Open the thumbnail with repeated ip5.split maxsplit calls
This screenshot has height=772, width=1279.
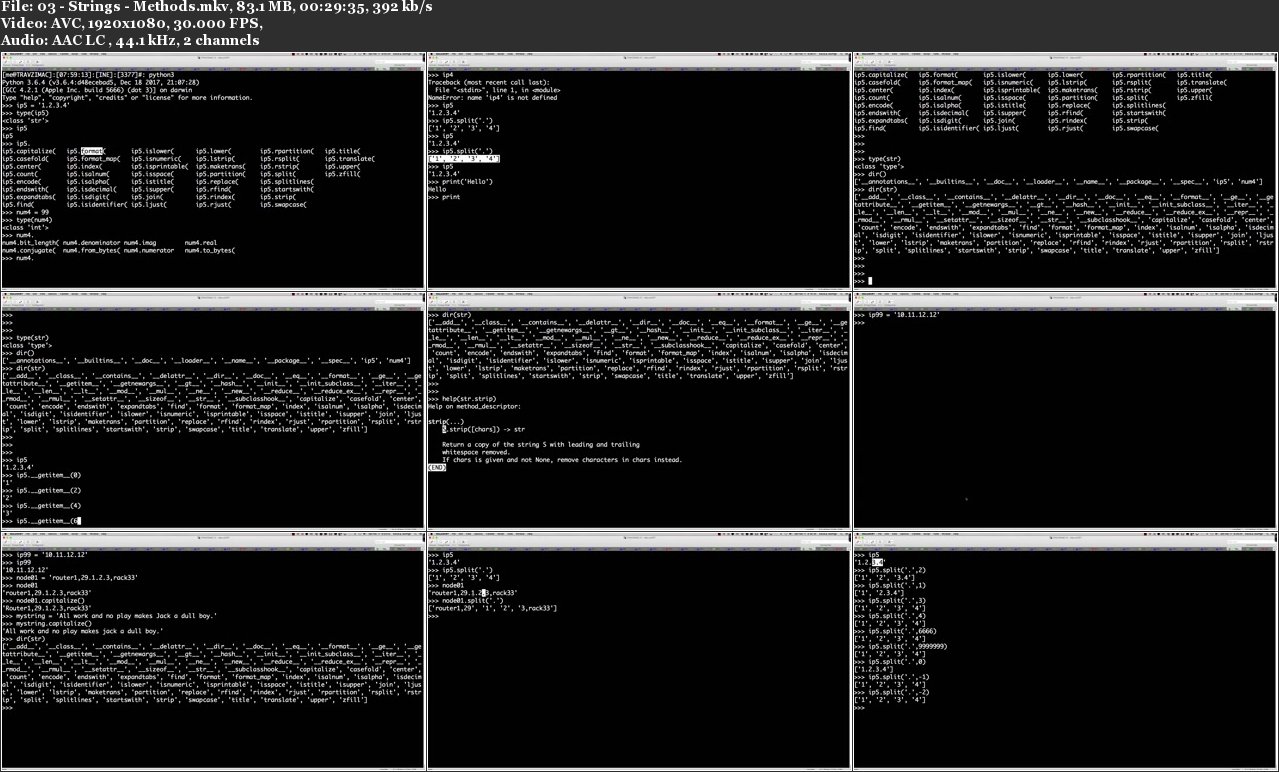pyautogui.click(x=1065, y=650)
